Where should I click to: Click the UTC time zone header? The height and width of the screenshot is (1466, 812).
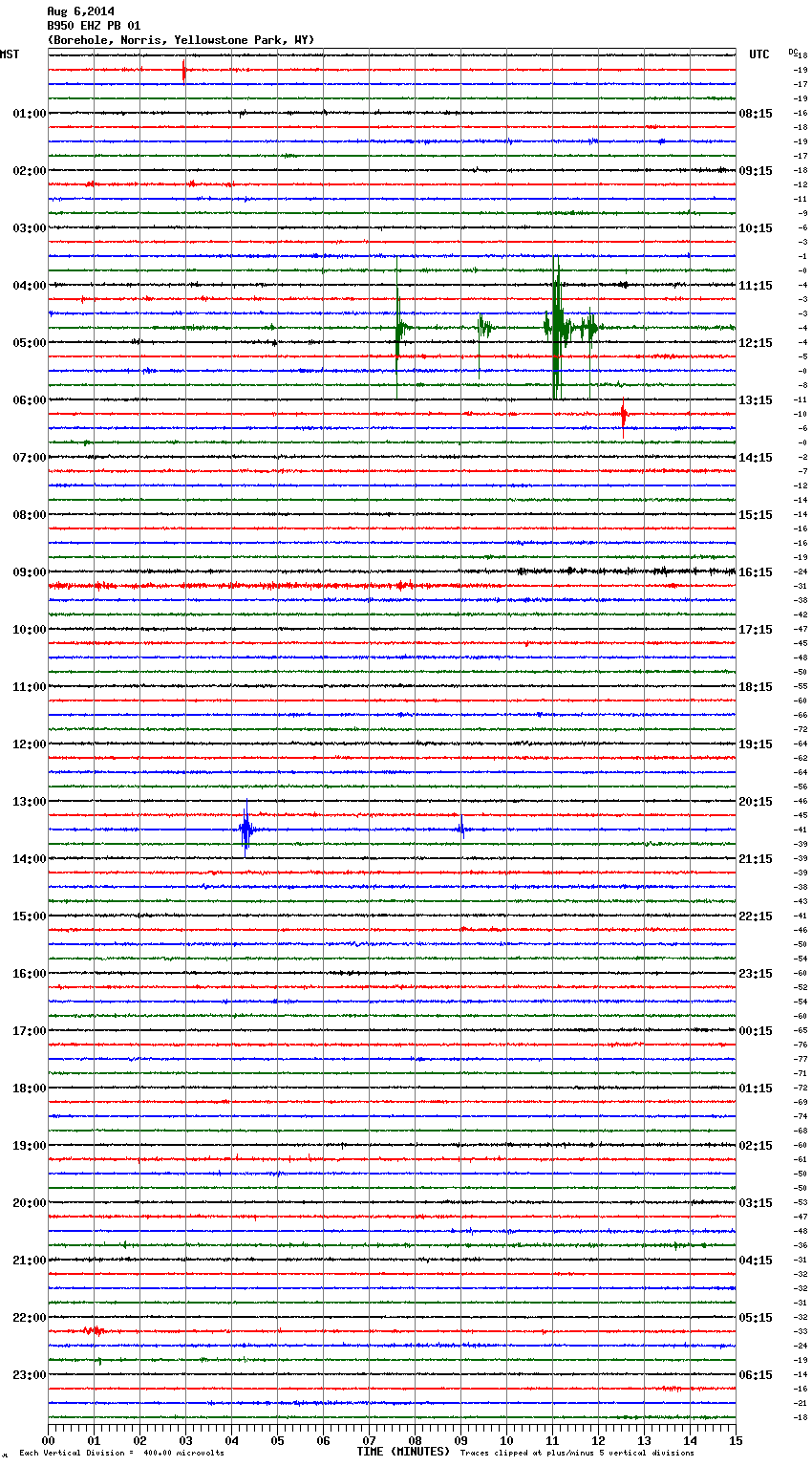click(759, 54)
